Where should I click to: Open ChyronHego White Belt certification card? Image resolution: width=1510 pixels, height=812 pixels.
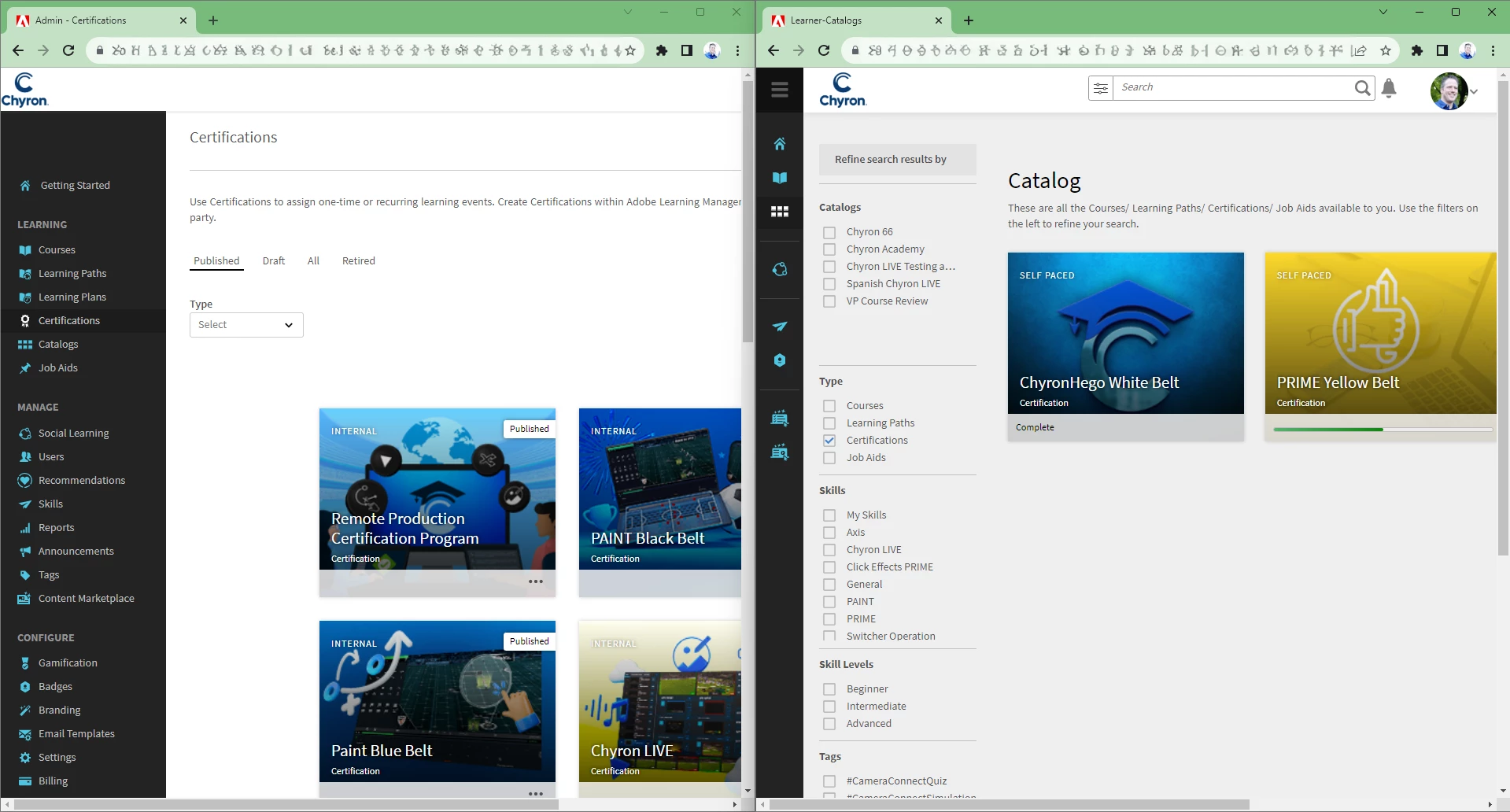pos(1125,346)
